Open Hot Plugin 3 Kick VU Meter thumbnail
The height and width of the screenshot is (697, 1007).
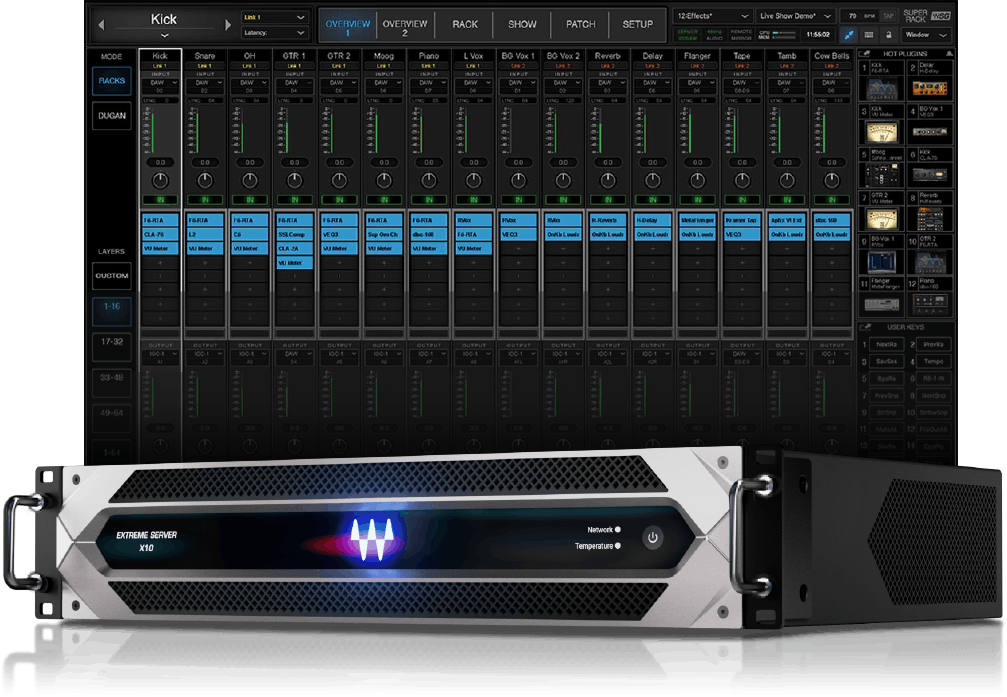[x=882, y=131]
